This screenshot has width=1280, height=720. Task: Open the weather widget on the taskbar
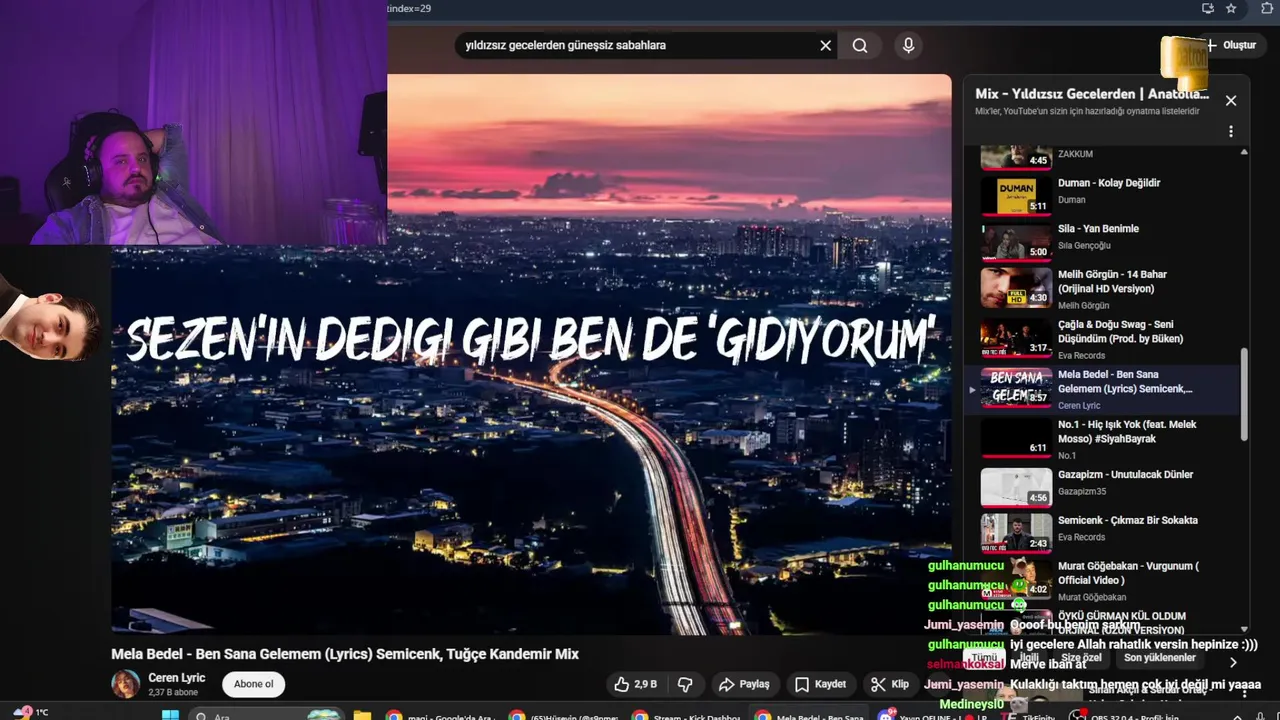pyautogui.click(x=30, y=713)
